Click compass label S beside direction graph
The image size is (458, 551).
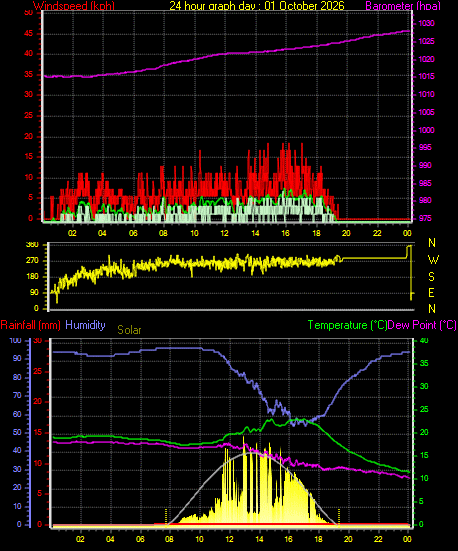click(x=432, y=277)
